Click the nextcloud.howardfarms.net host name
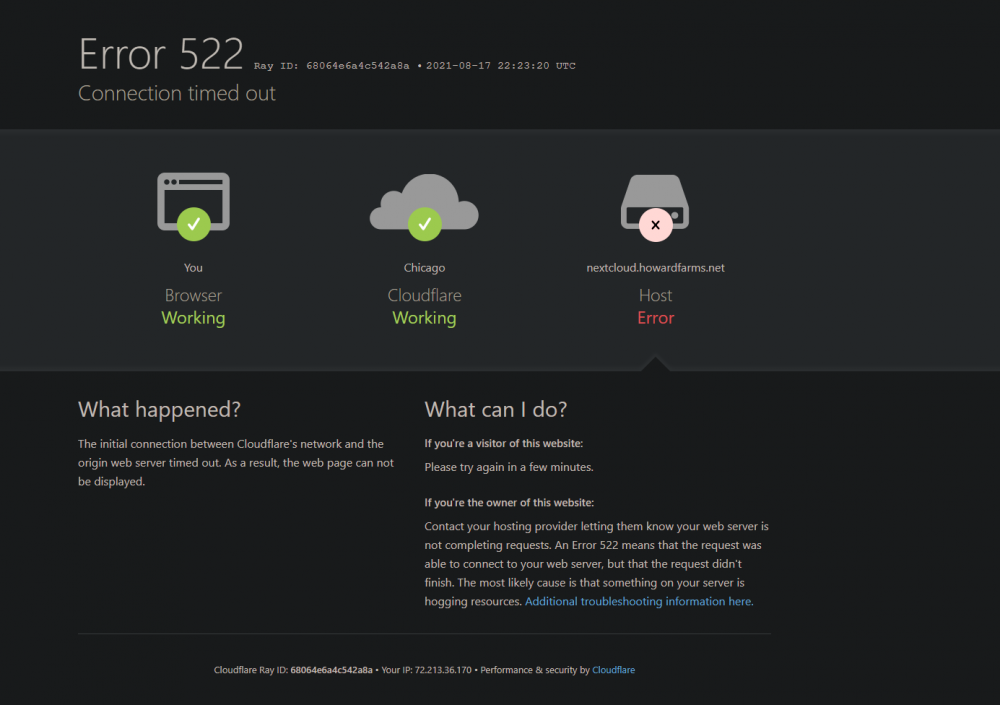The image size is (1000, 705). click(656, 268)
